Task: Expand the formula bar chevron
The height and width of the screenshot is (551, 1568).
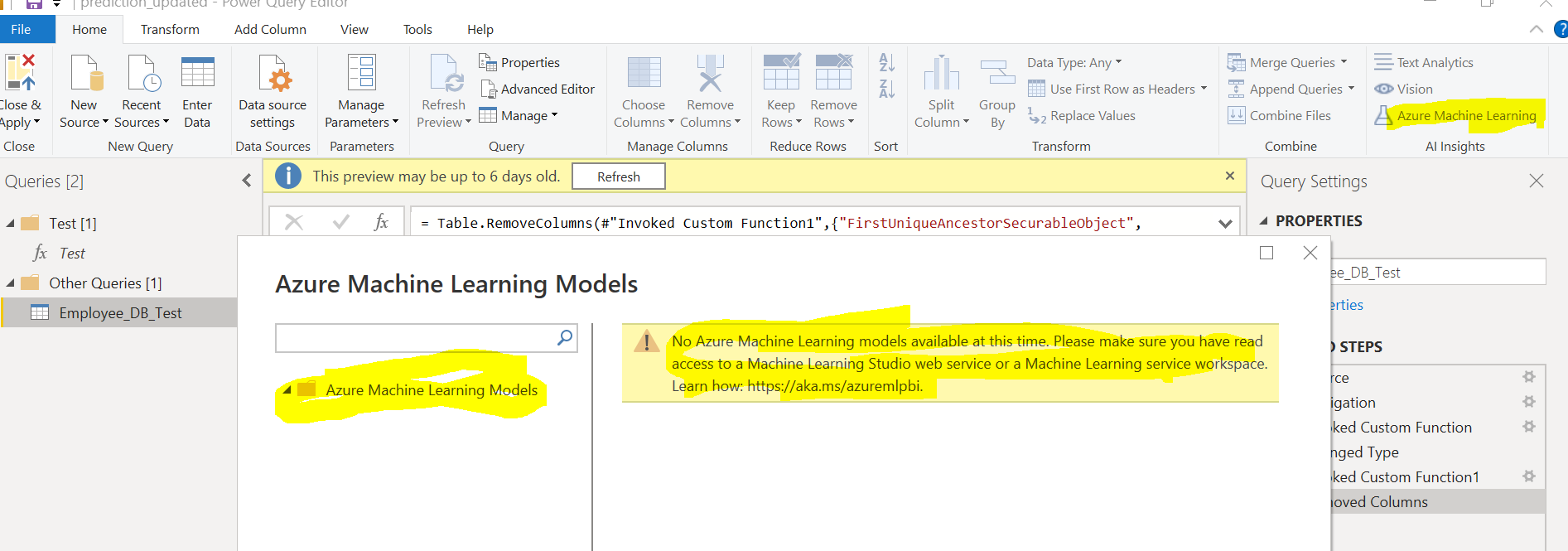Action: pos(1225,223)
